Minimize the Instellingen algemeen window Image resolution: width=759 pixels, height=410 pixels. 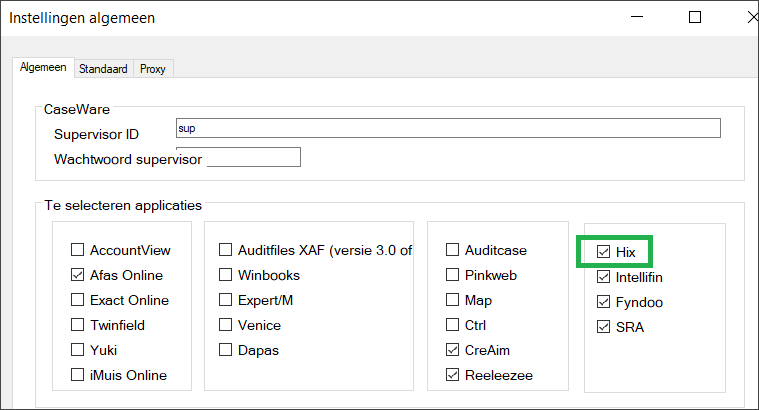pyautogui.click(x=637, y=17)
